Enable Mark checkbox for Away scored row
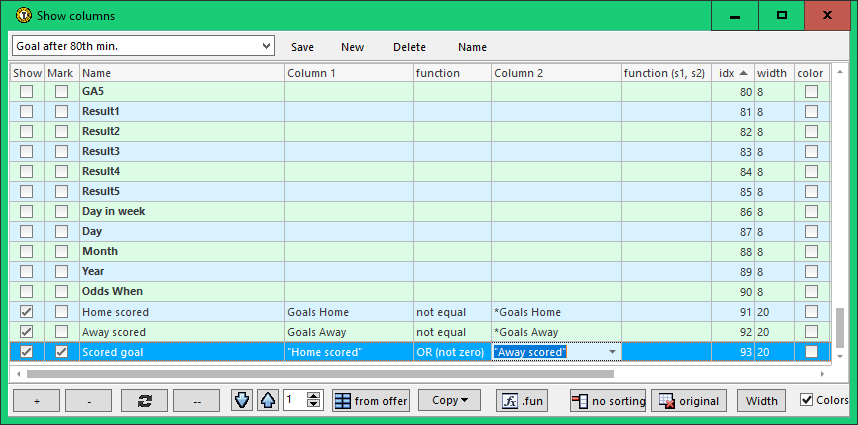Screen dimensions: 858x425 tap(62, 332)
